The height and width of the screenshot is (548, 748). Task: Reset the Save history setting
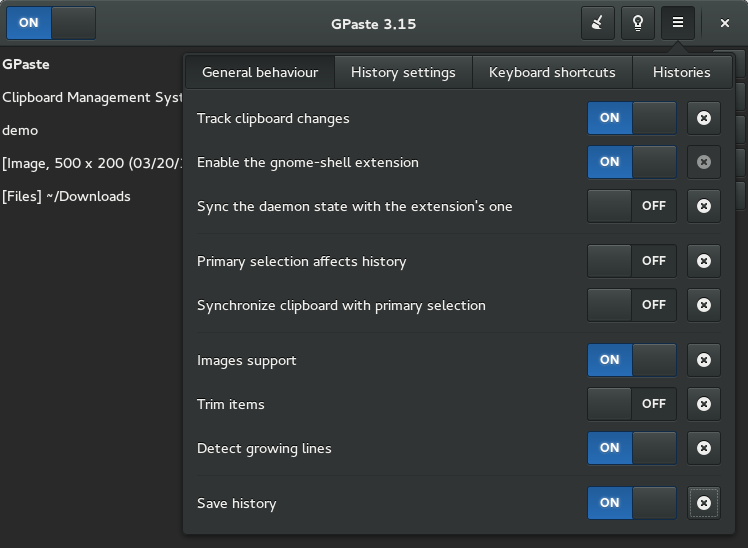point(704,503)
